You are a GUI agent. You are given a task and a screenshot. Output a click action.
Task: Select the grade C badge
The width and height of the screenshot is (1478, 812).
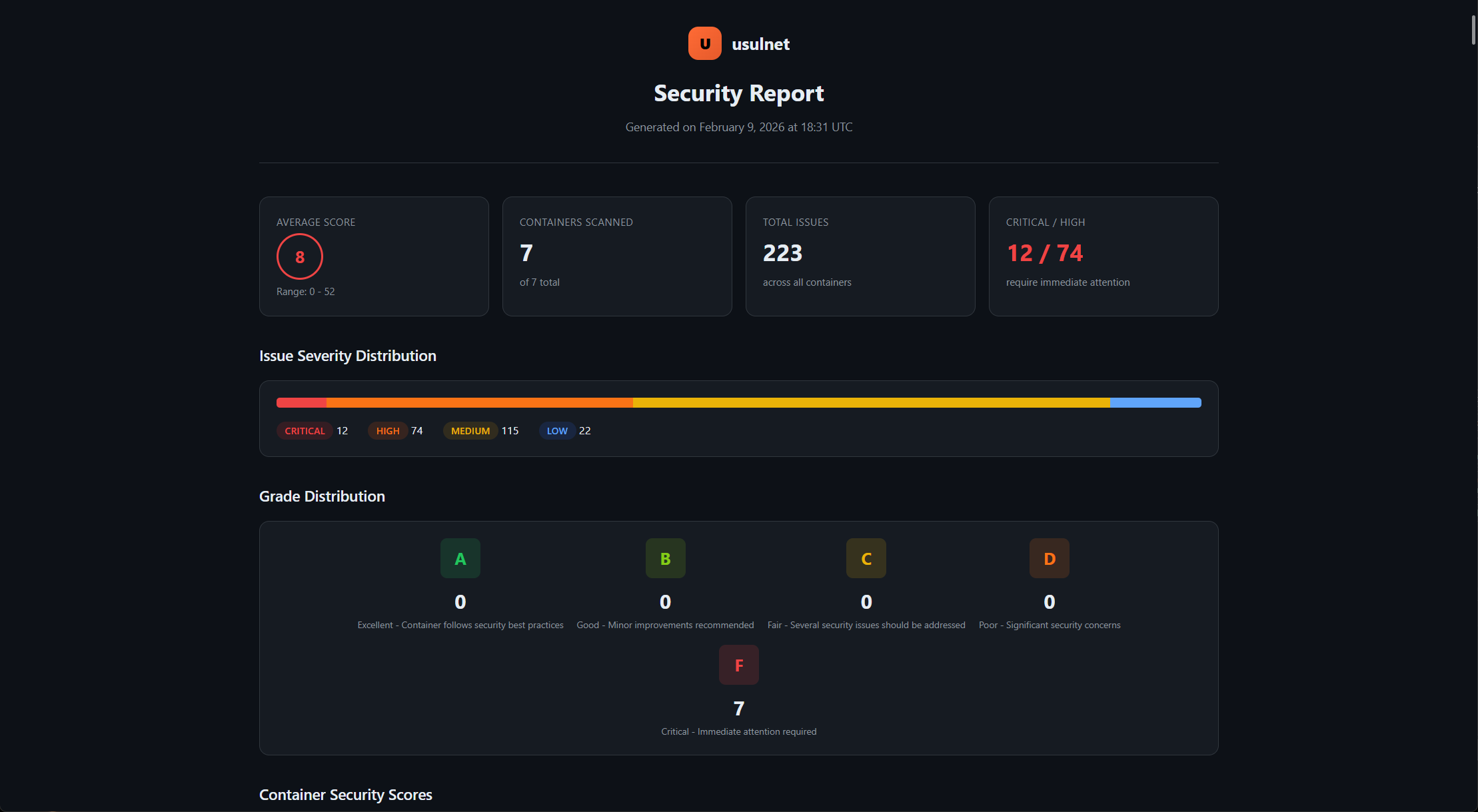pos(866,558)
